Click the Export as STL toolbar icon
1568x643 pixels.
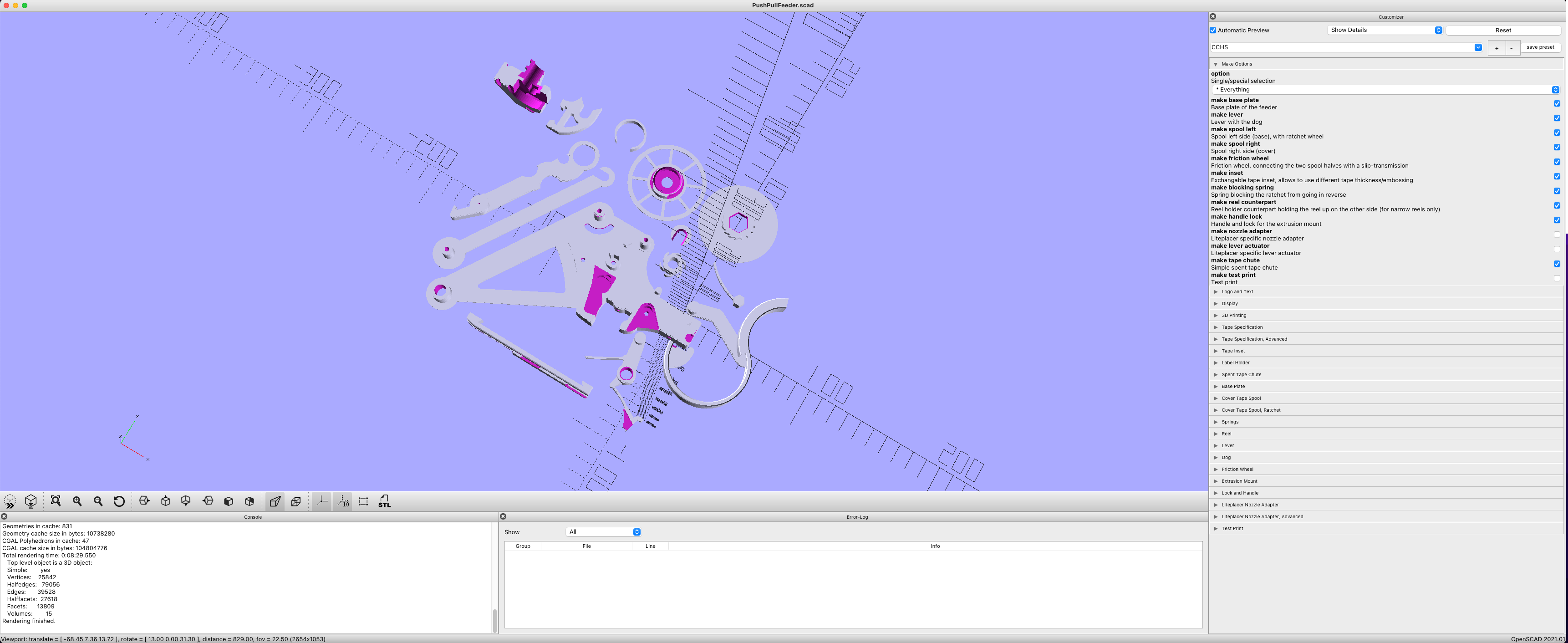pyautogui.click(x=384, y=502)
